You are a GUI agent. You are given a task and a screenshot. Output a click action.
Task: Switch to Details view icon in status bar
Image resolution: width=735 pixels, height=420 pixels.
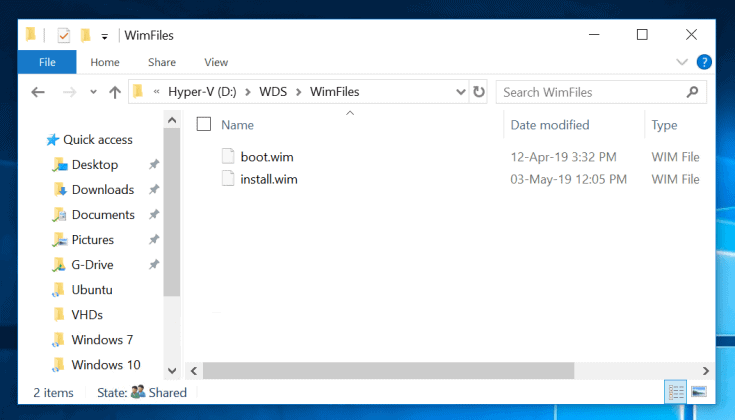(675, 392)
